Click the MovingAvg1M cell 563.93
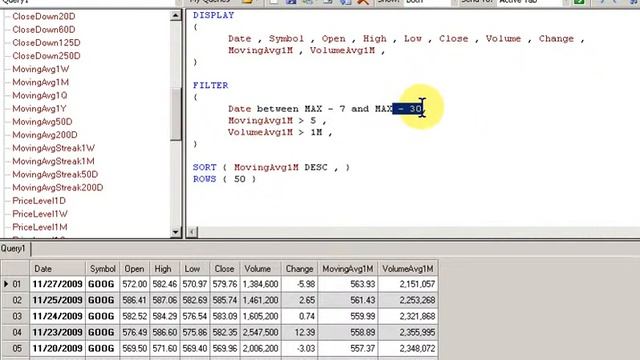 click(x=348, y=284)
